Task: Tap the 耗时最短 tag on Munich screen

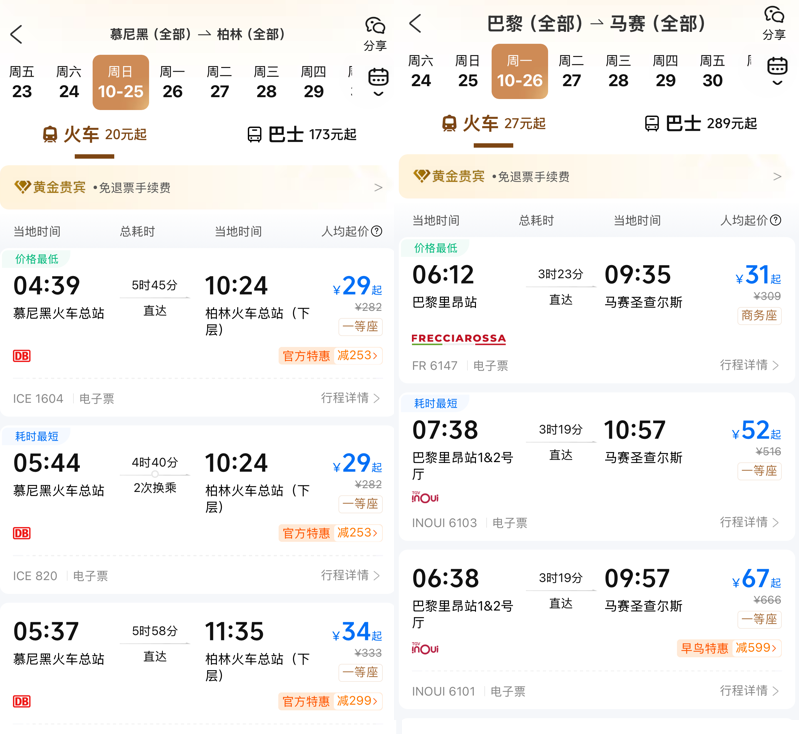Action: click(37, 436)
